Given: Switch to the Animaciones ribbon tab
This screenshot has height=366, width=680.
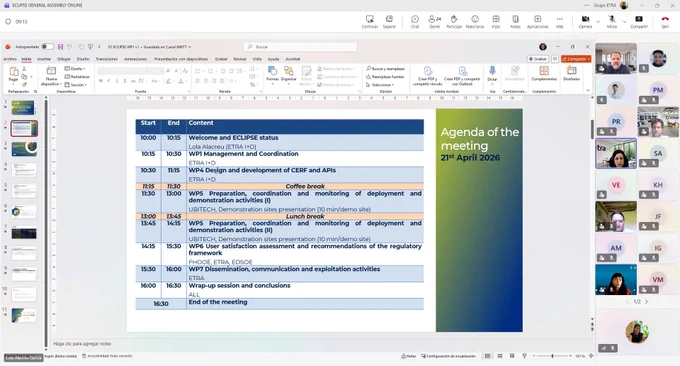Looking at the screenshot, I should point(136,59).
